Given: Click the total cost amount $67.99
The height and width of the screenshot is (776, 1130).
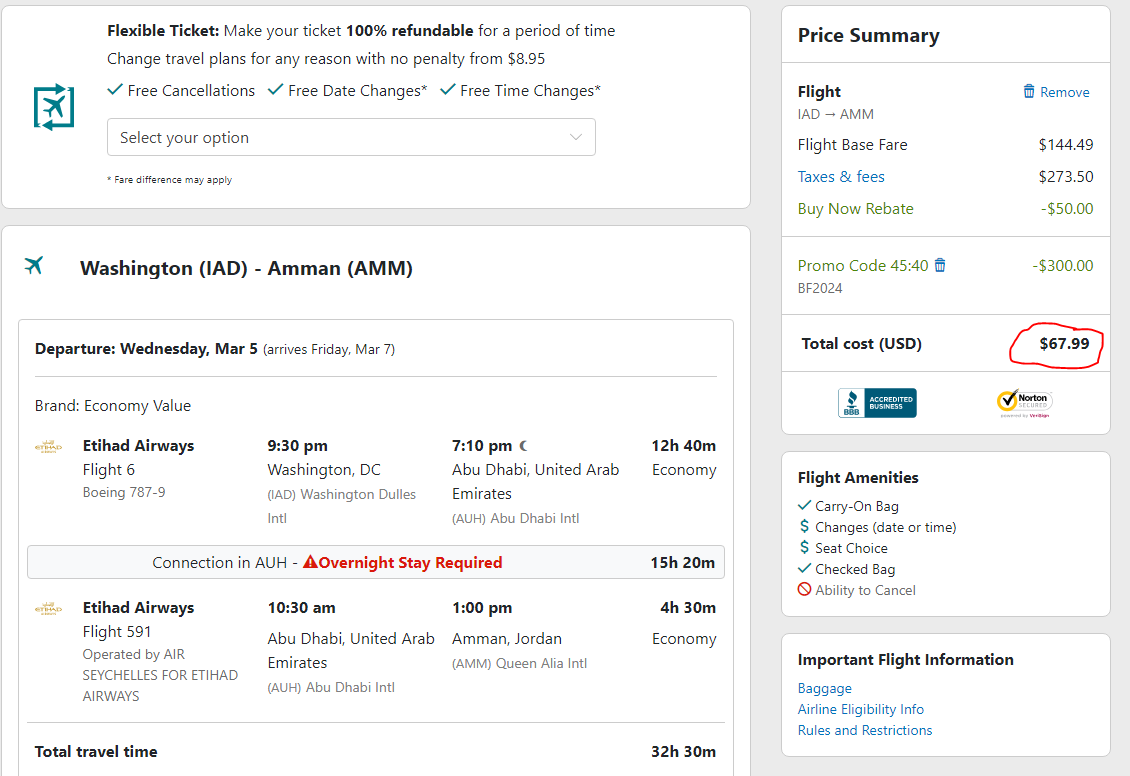Looking at the screenshot, I should [1064, 344].
